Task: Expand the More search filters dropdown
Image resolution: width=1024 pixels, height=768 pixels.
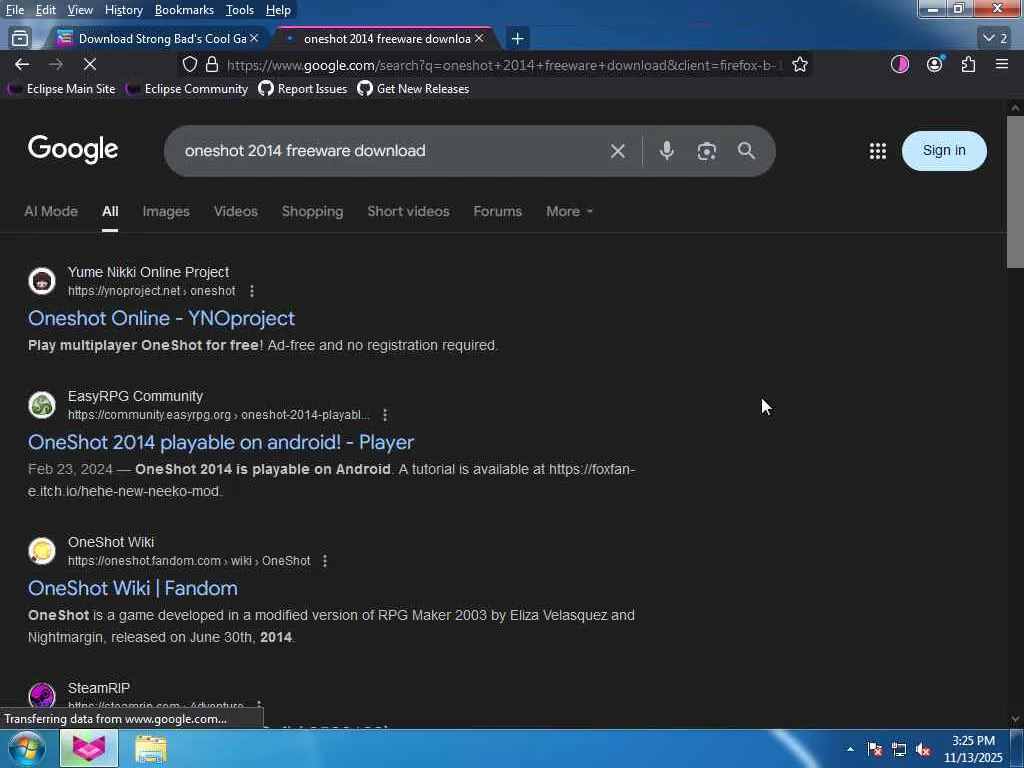Action: (x=569, y=212)
